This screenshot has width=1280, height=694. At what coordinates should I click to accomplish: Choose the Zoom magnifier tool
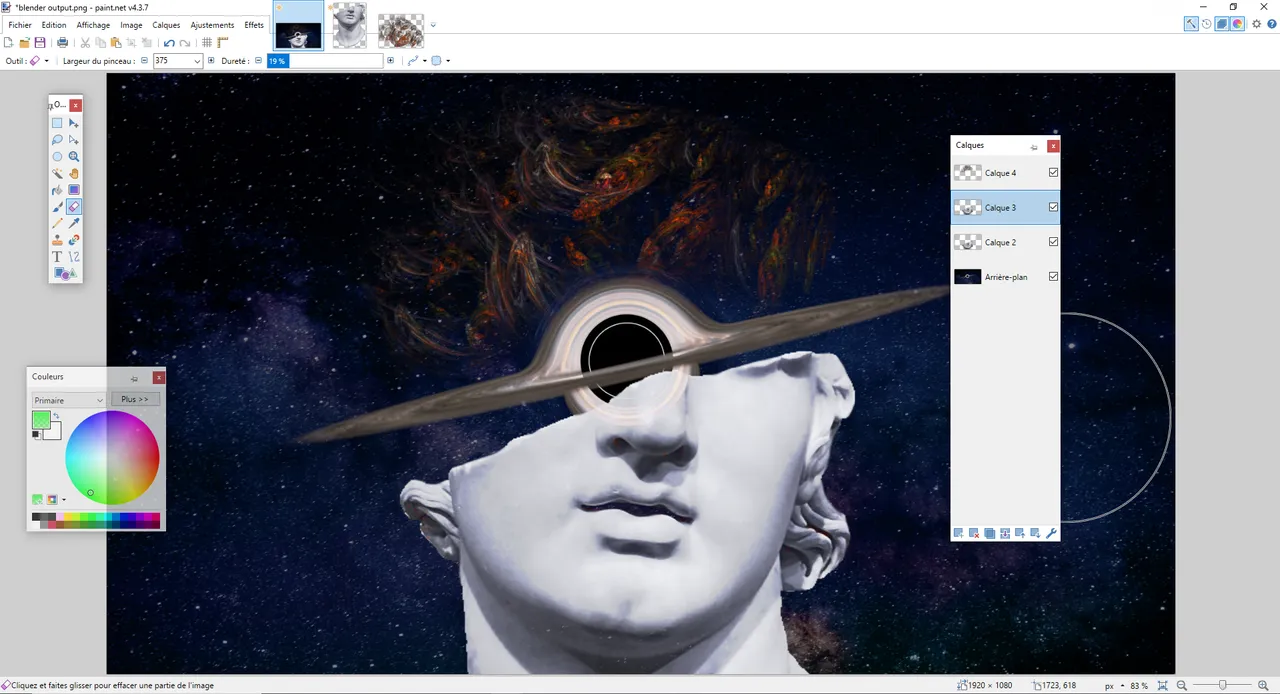point(74,157)
